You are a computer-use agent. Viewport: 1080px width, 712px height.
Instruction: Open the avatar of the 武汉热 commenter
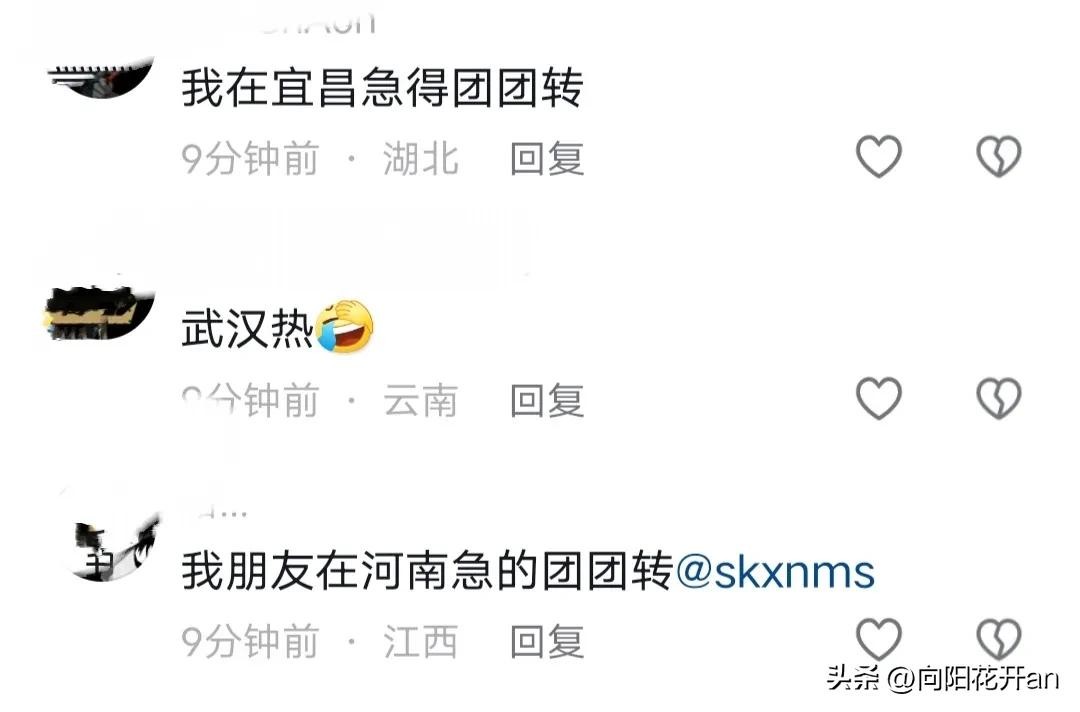pyautogui.click(x=99, y=313)
